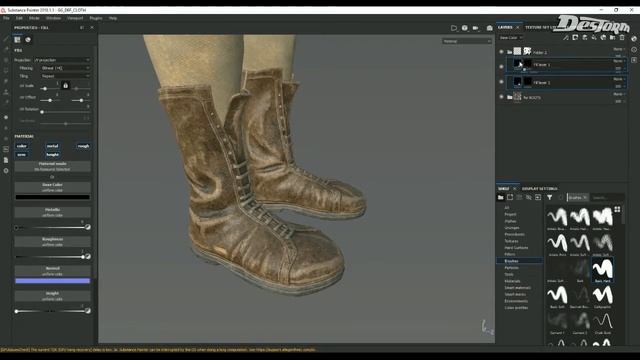
Task: Click the Material mode button
Action: click(x=53, y=166)
